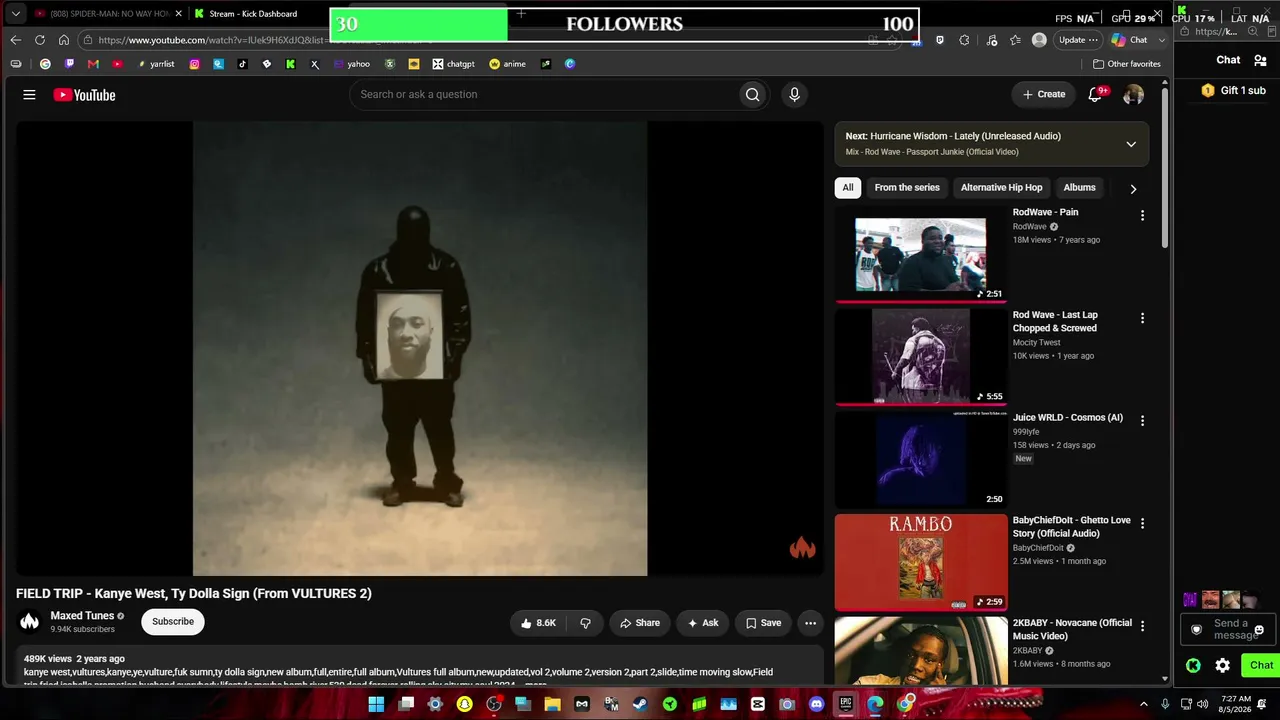
Task: Click the browser Update button
Action: coord(1078,40)
